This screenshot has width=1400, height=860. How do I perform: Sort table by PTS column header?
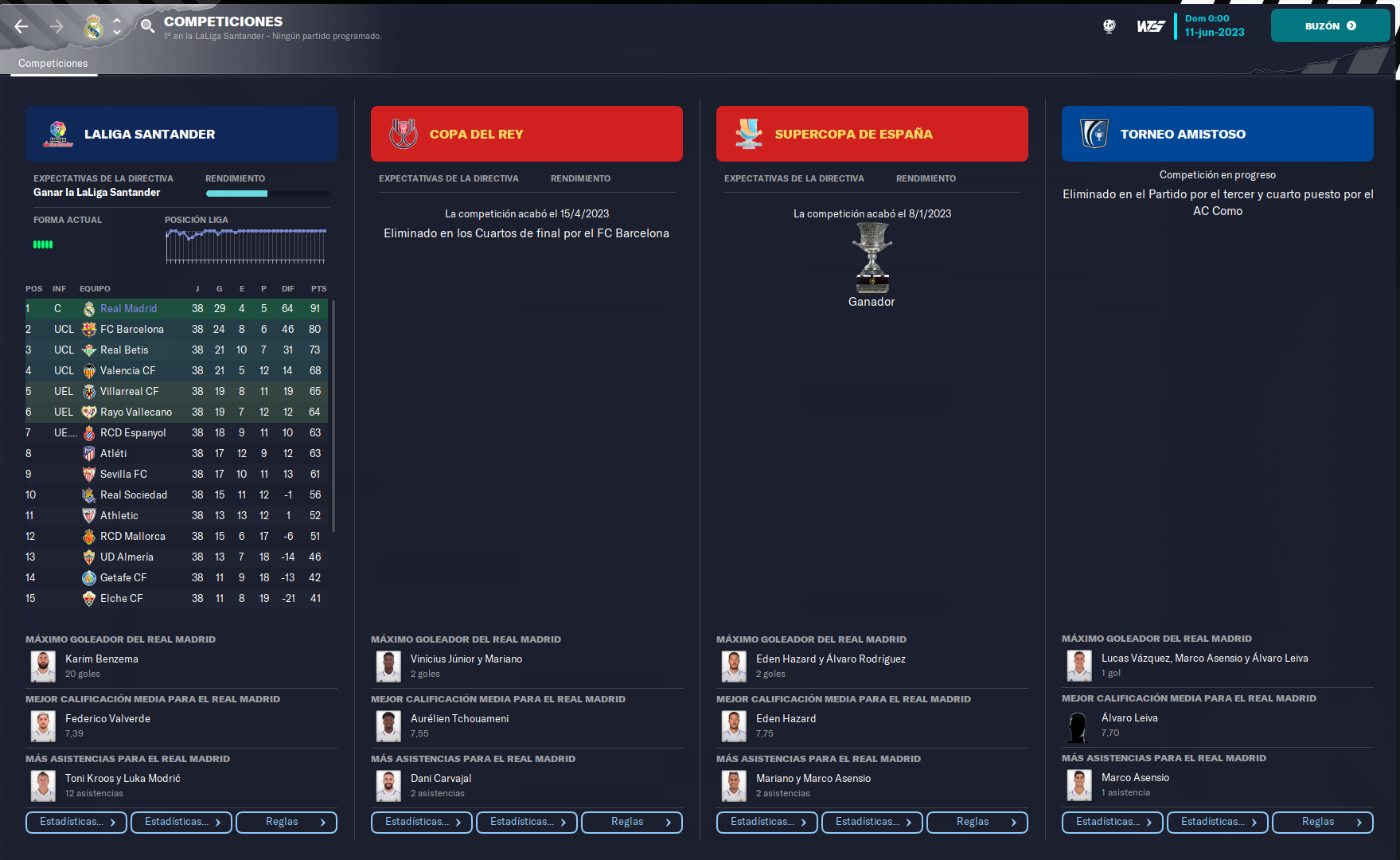pos(318,288)
